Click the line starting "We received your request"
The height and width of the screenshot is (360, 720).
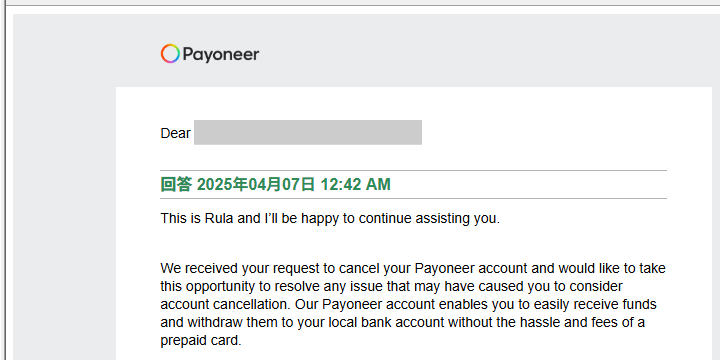(413, 268)
